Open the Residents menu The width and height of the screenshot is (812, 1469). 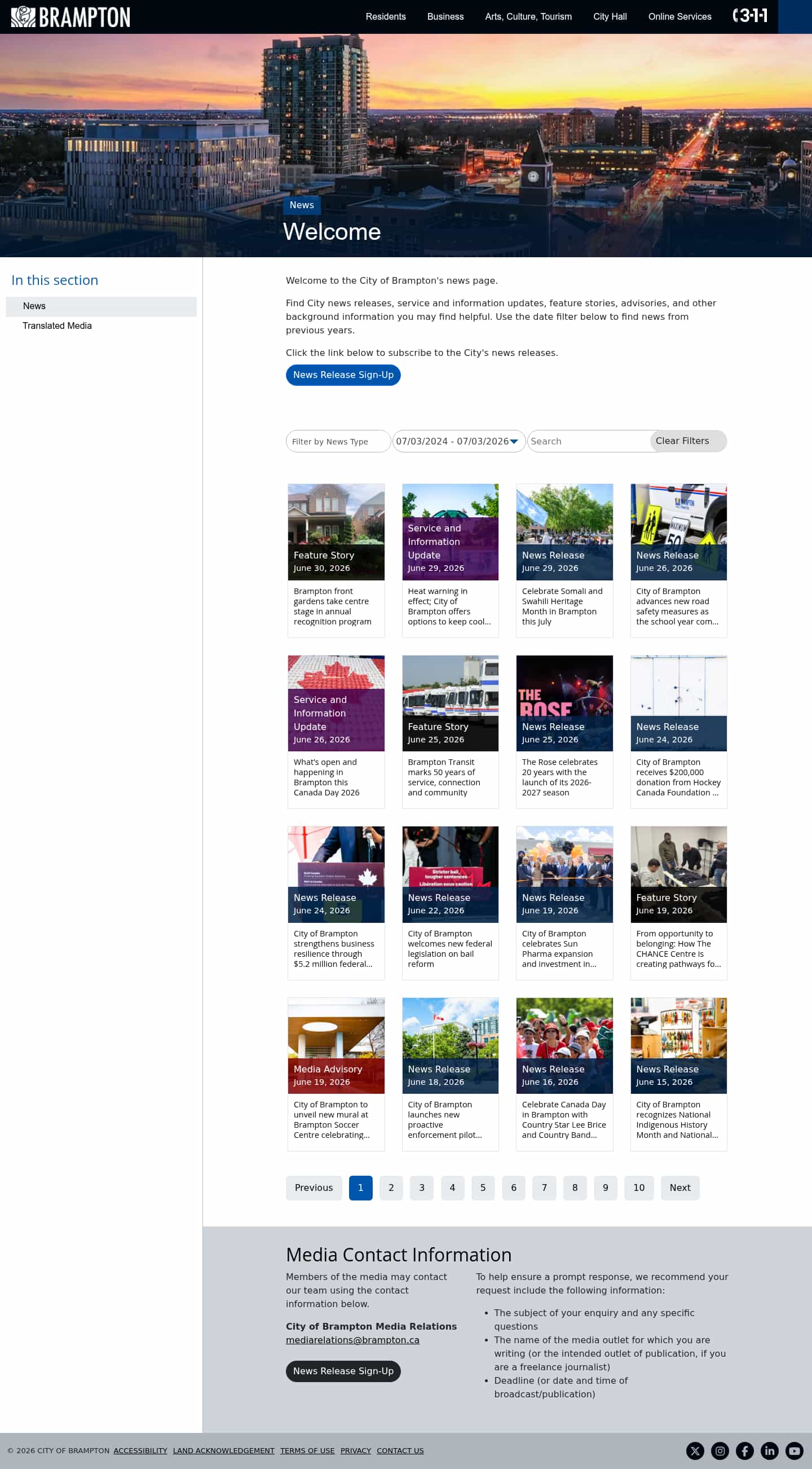pos(386,16)
